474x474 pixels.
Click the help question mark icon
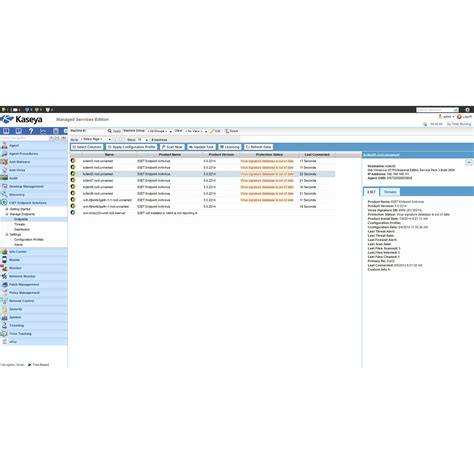click(31, 131)
